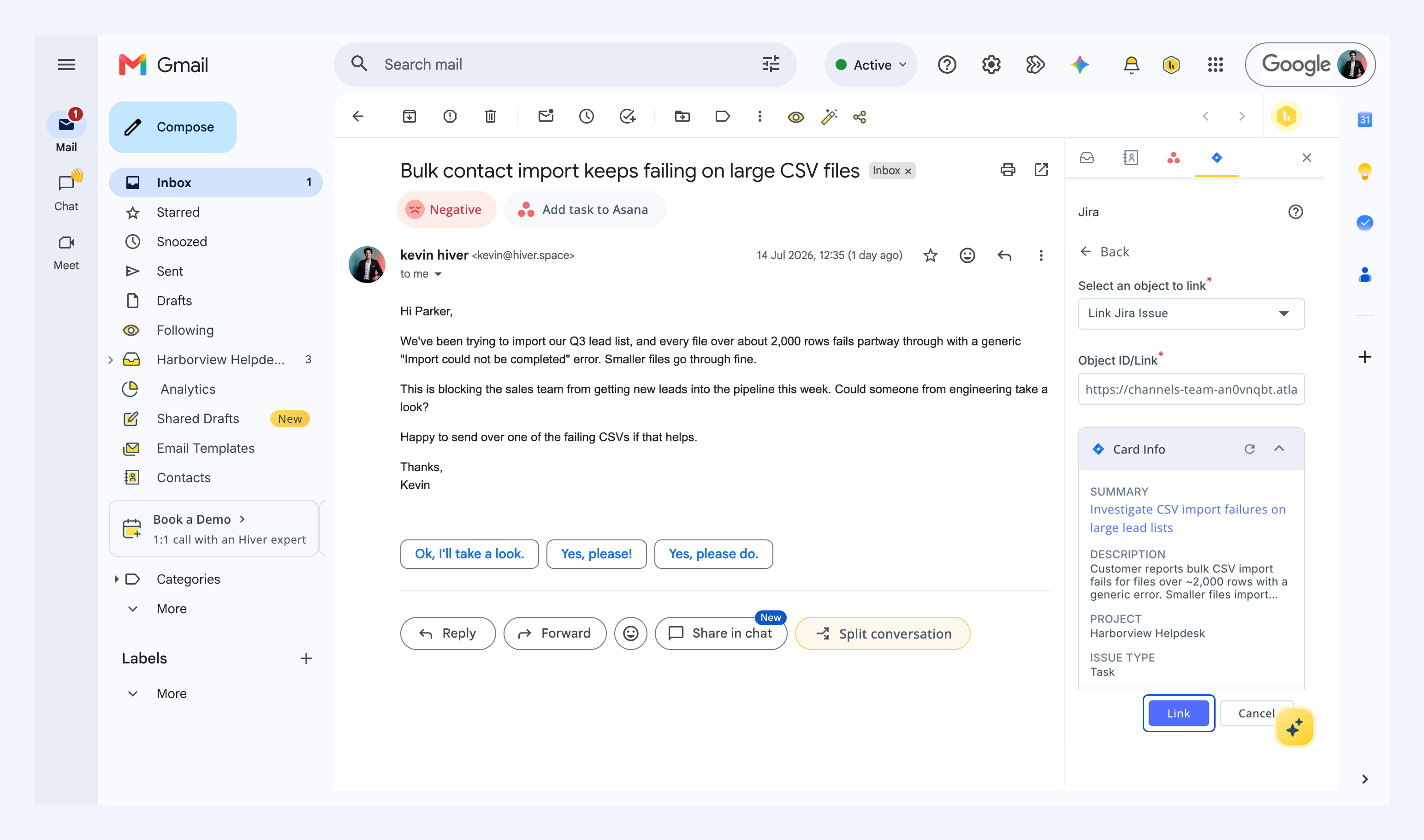
Task: Choose the 'Ok, I'll take a look.' reply
Action: [469, 554]
